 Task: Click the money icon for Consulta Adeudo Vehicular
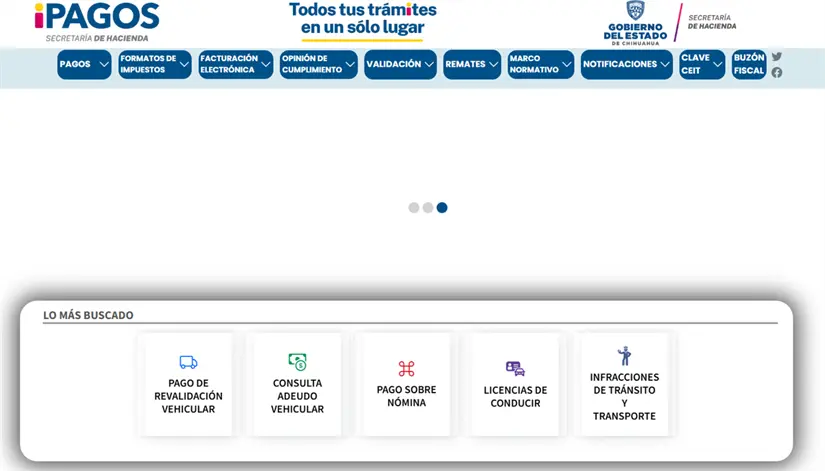point(297,362)
